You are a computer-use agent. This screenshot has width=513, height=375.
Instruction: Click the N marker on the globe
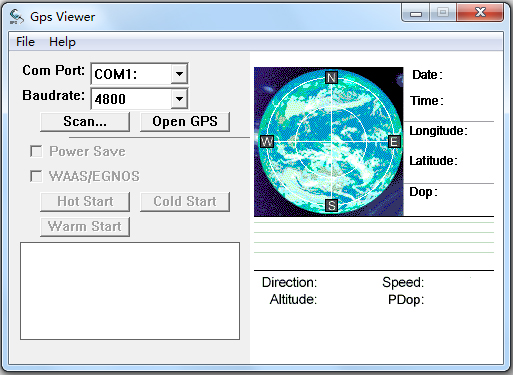[x=331, y=78]
